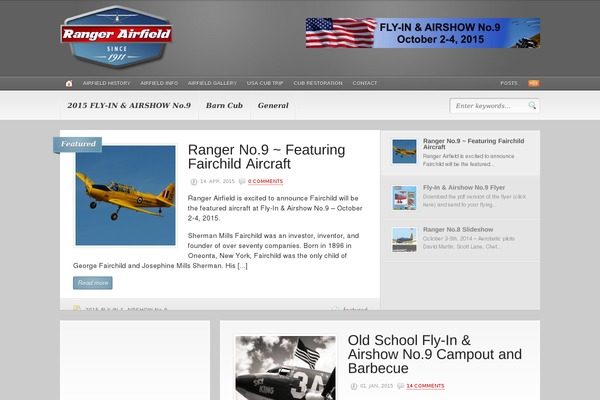Viewport: 600px width, 400px height.
Task: Click the 0 Comments link
Action: click(265, 181)
